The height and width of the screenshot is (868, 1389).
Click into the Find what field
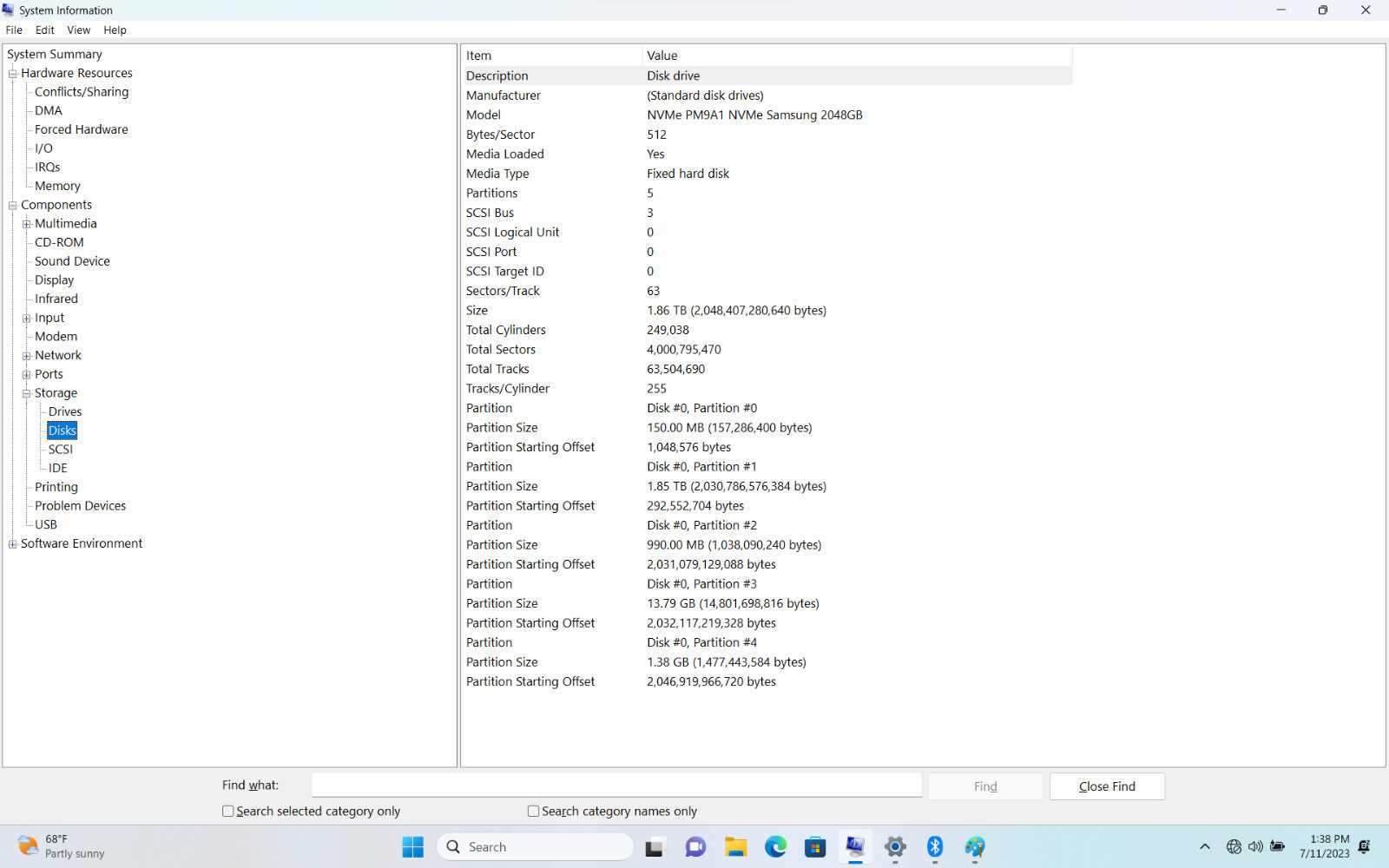click(x=616, y=785)
